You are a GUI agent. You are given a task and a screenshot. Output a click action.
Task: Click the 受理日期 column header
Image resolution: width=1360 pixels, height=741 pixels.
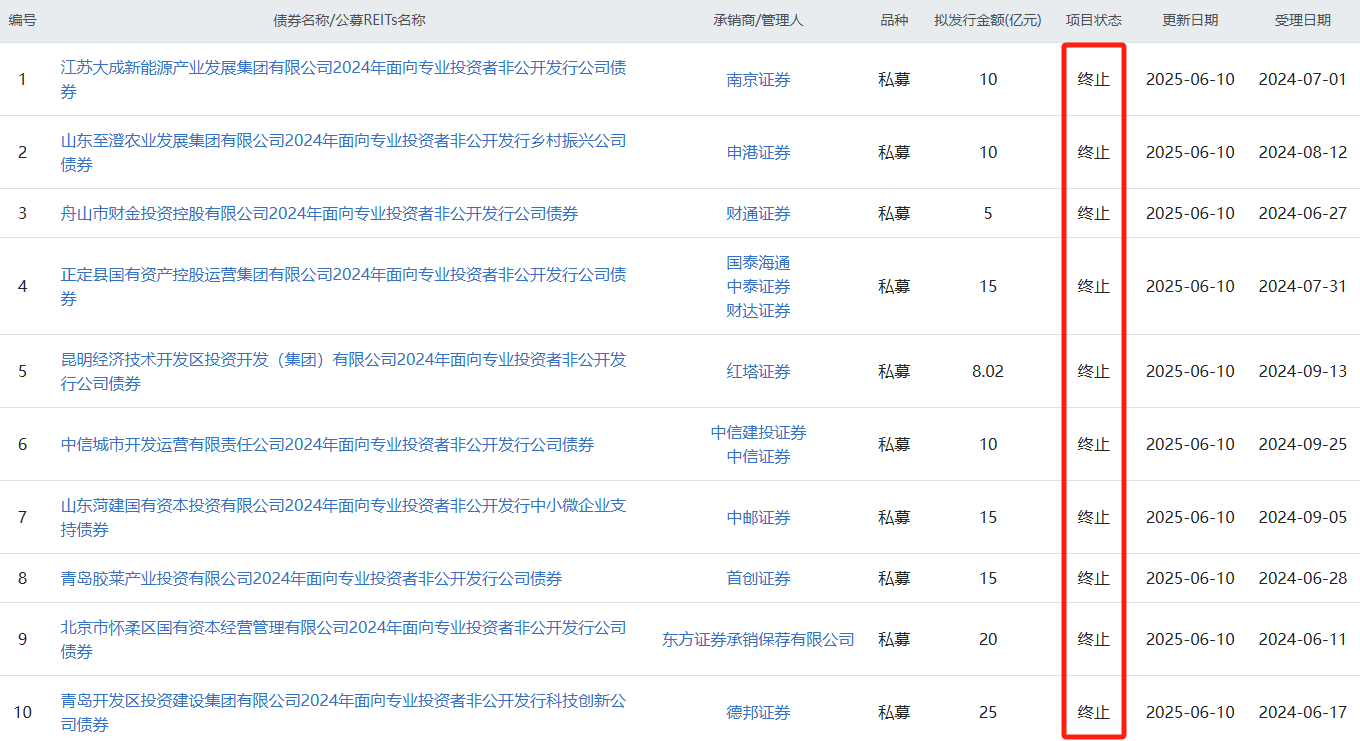[1303, 20]
